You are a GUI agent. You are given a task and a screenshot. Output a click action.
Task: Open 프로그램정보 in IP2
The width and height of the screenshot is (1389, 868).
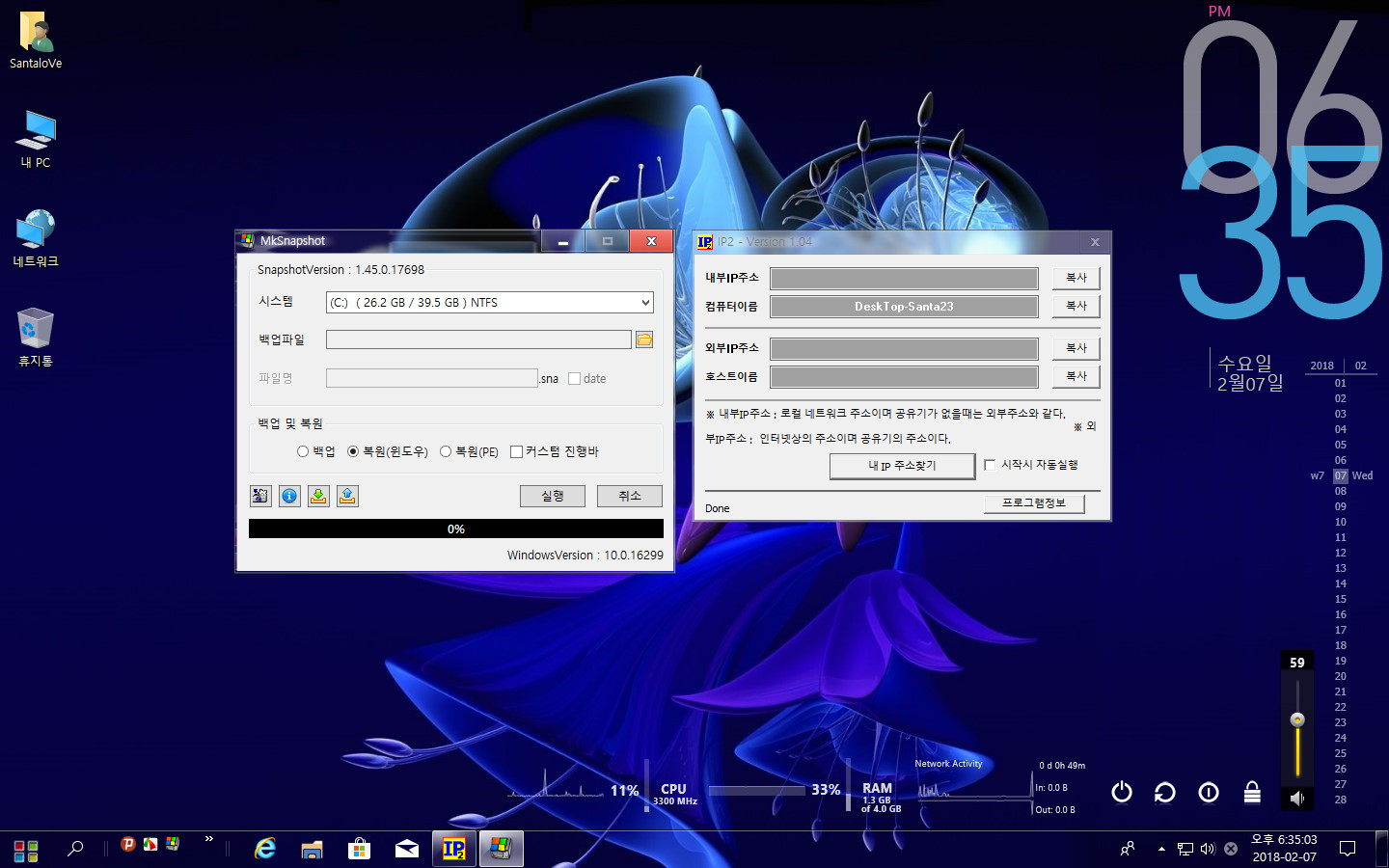point(1034,503)
